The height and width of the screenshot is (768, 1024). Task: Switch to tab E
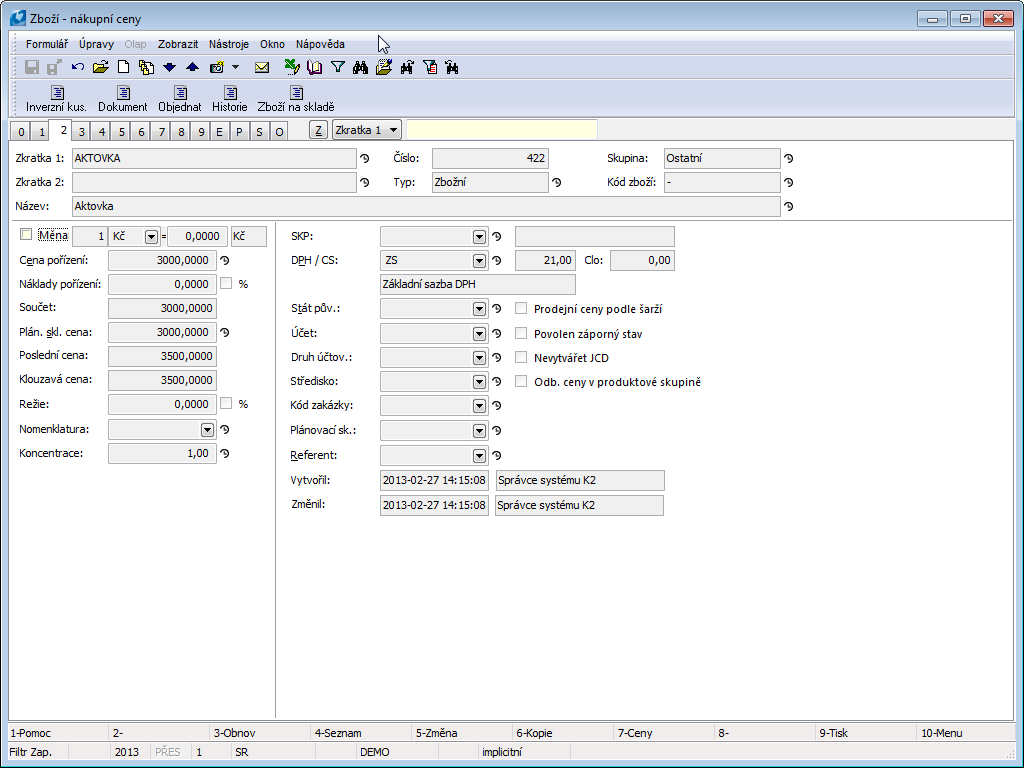(x=219, y=132)
